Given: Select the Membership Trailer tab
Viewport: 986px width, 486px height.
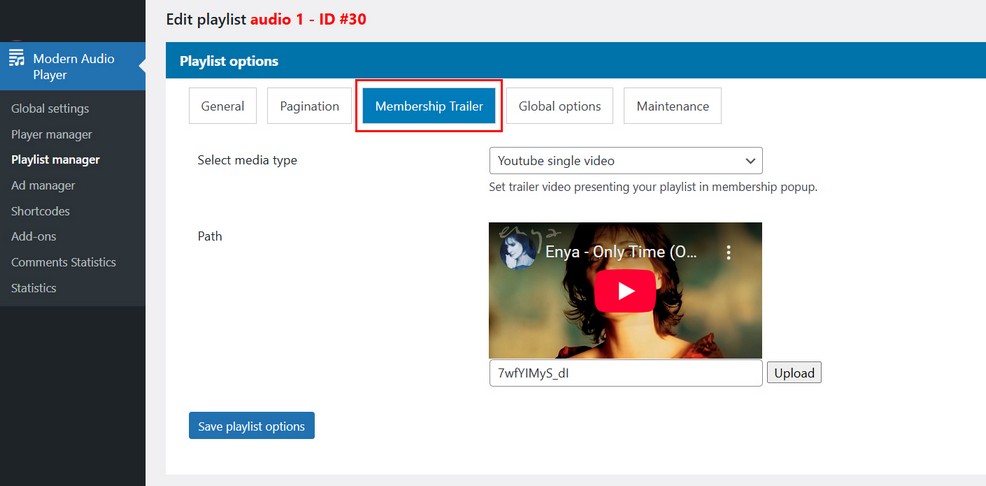Looking at the screenshot, I should point(429,106).
